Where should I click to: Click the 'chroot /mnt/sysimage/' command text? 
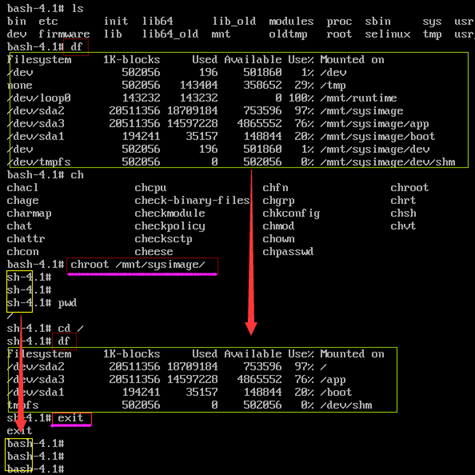tap(138, 265)
